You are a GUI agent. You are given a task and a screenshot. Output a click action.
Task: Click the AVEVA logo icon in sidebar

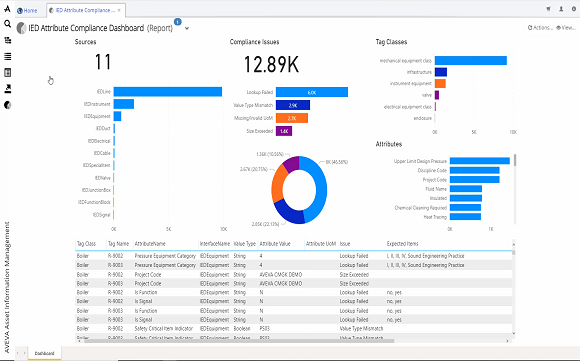pos(7,9)
